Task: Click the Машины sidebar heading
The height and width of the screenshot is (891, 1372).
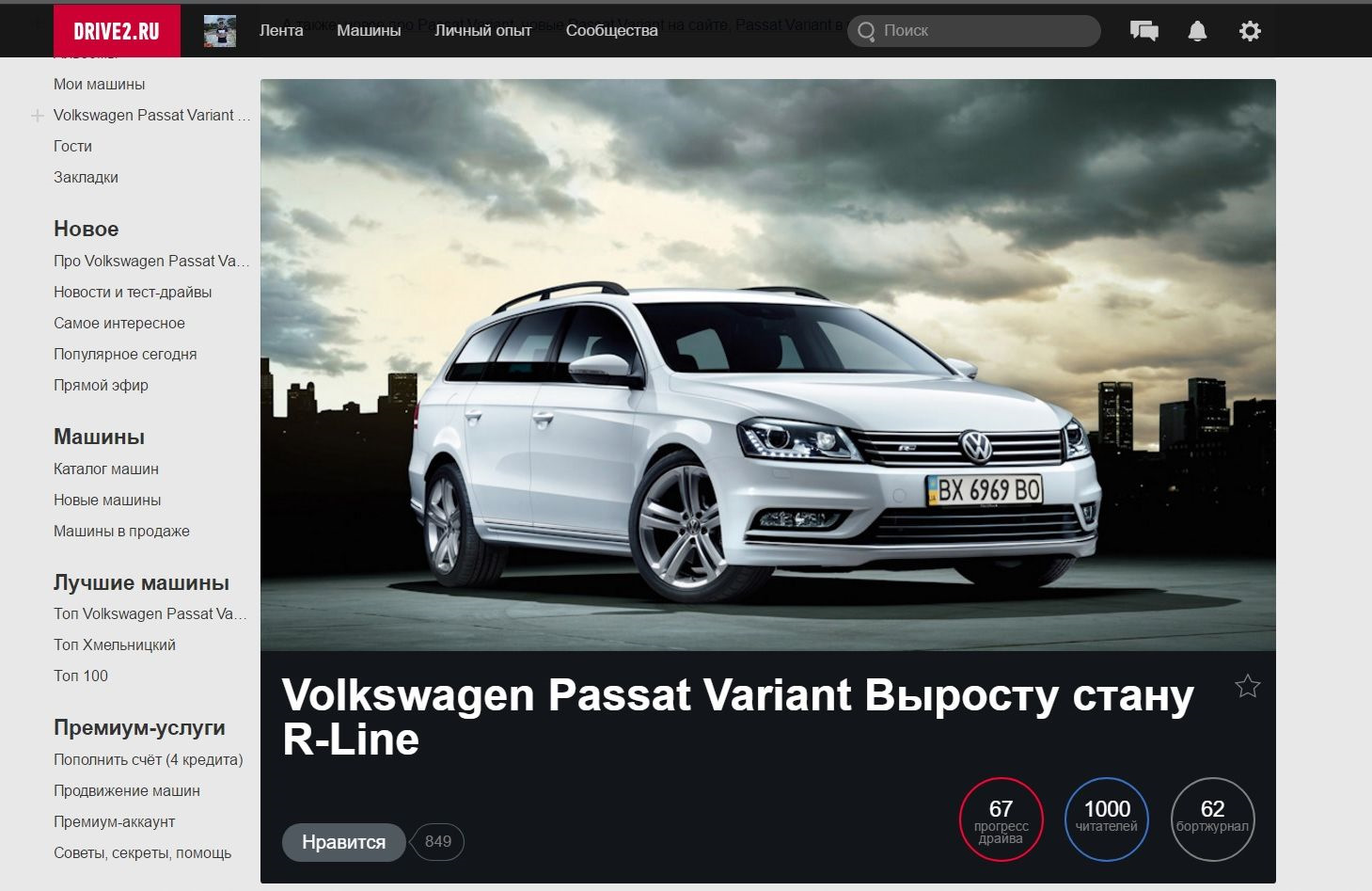Action: 99,437
